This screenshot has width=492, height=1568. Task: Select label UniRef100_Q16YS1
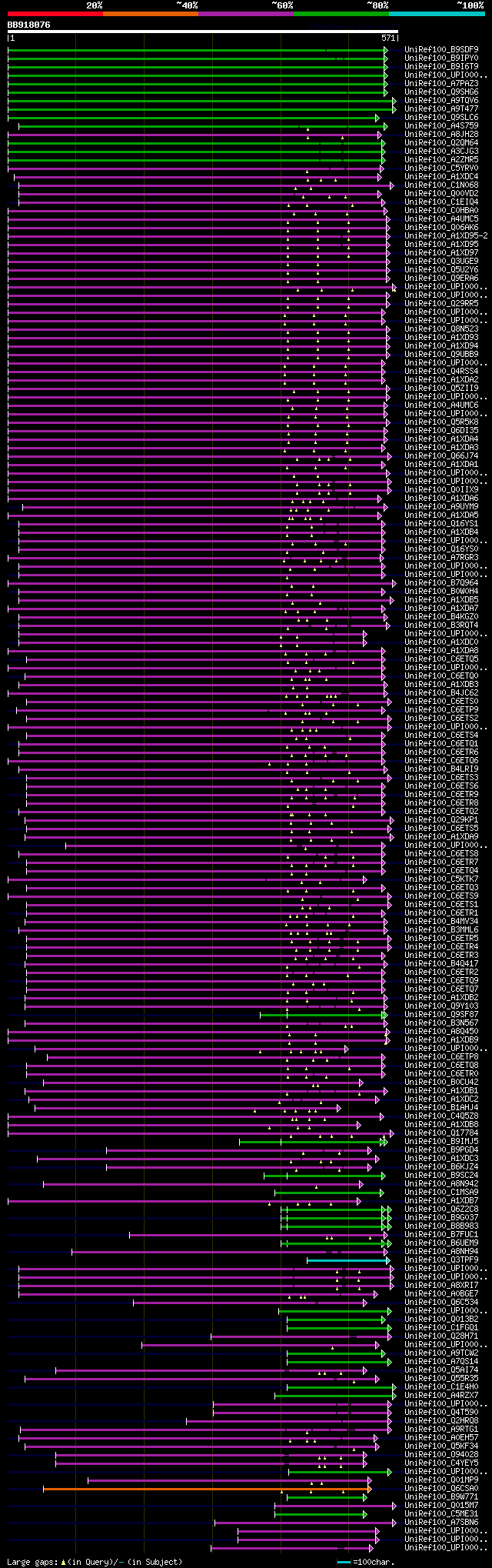[441, 523]
